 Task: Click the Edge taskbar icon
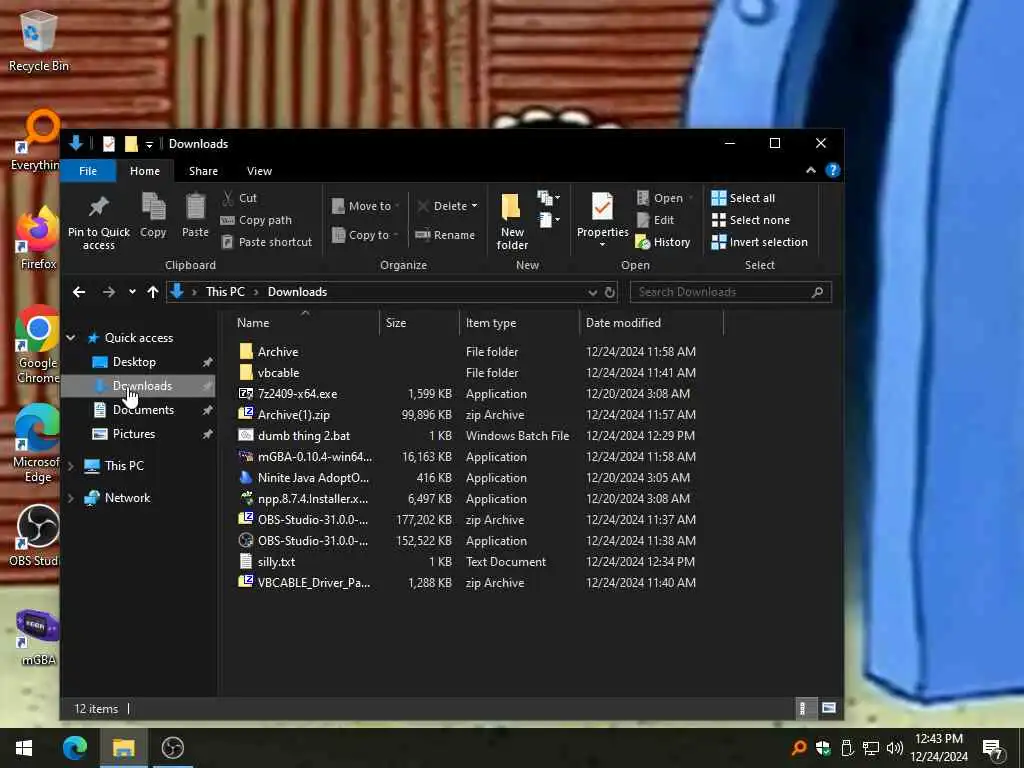(x=74, y=748)
